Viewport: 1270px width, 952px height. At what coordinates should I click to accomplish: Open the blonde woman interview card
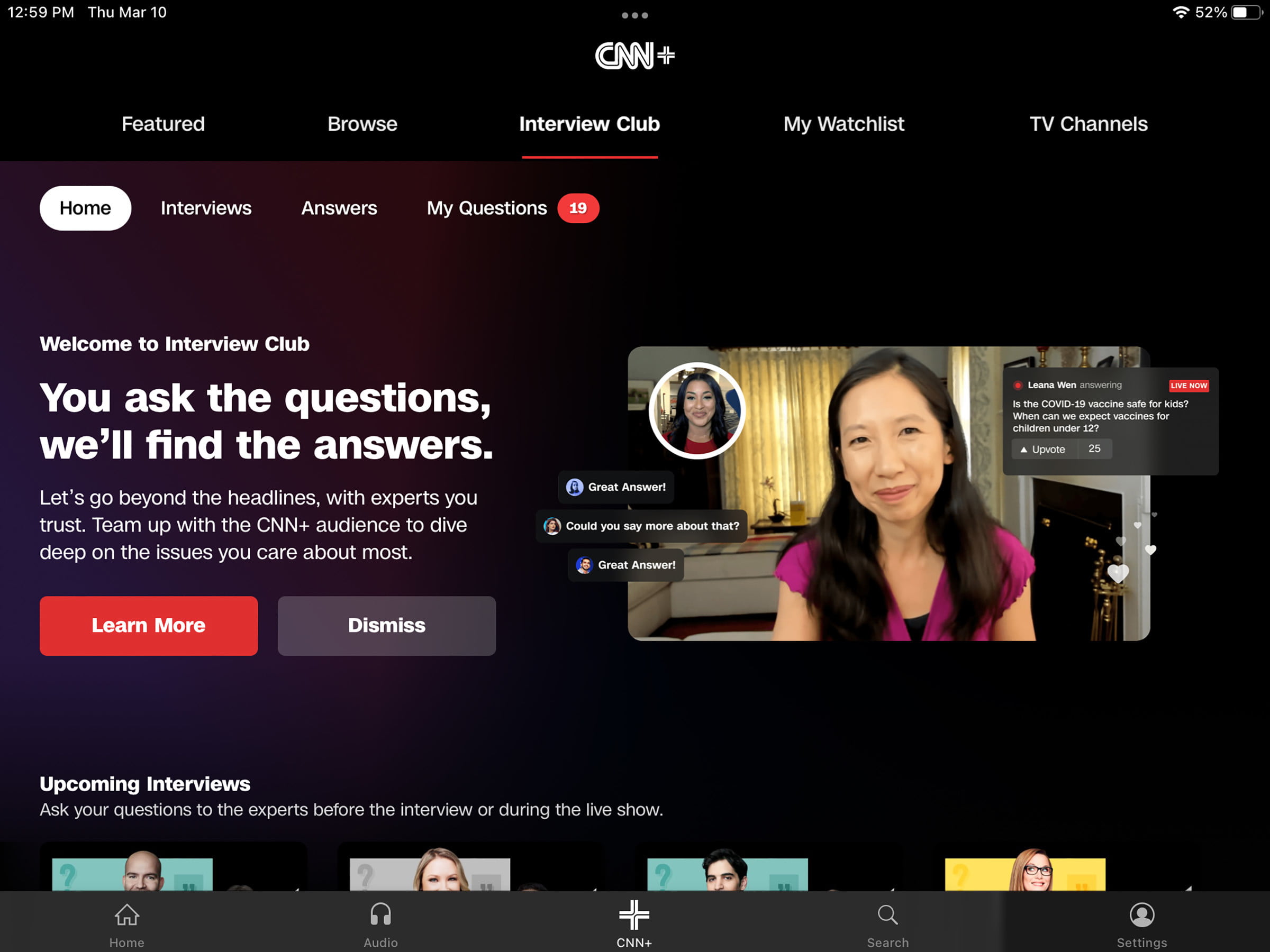[471, 867]
